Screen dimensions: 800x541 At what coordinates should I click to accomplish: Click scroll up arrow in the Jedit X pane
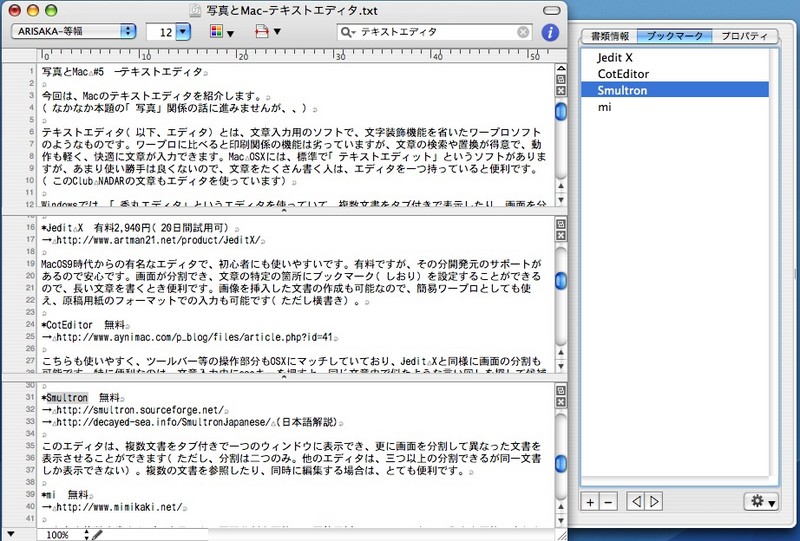pyautogui.click(x=561, y=353)
